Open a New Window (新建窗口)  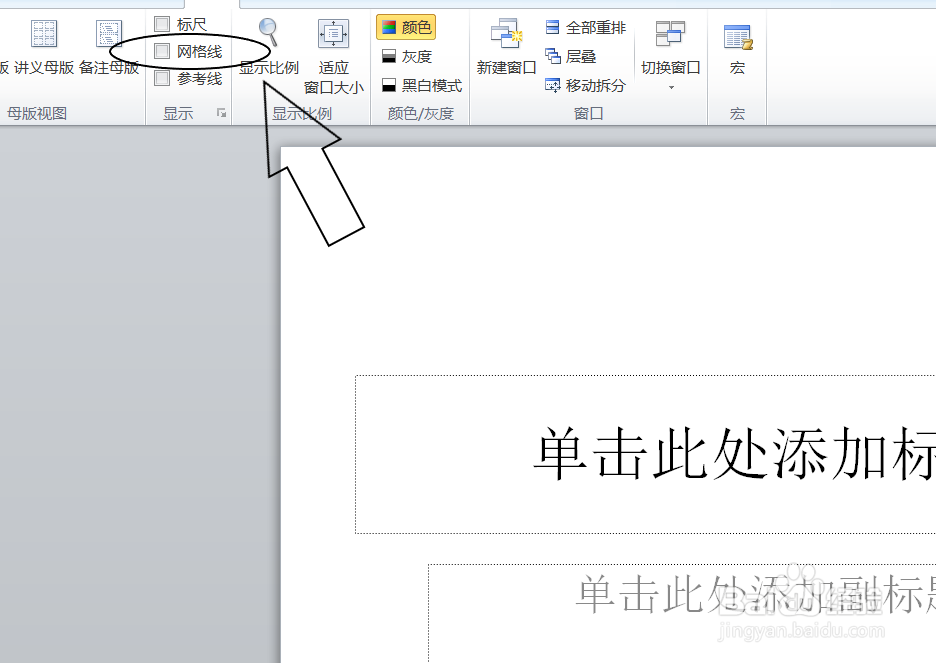point(506,47)
